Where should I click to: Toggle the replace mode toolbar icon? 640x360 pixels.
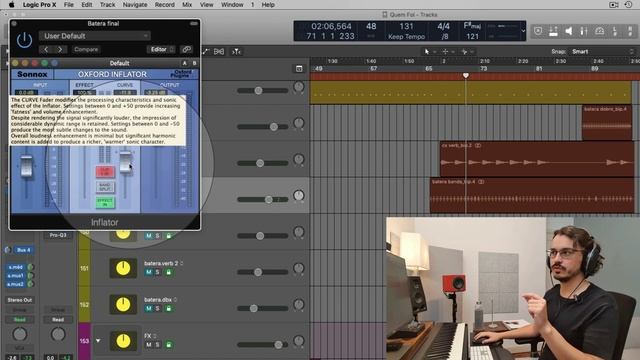538,31
